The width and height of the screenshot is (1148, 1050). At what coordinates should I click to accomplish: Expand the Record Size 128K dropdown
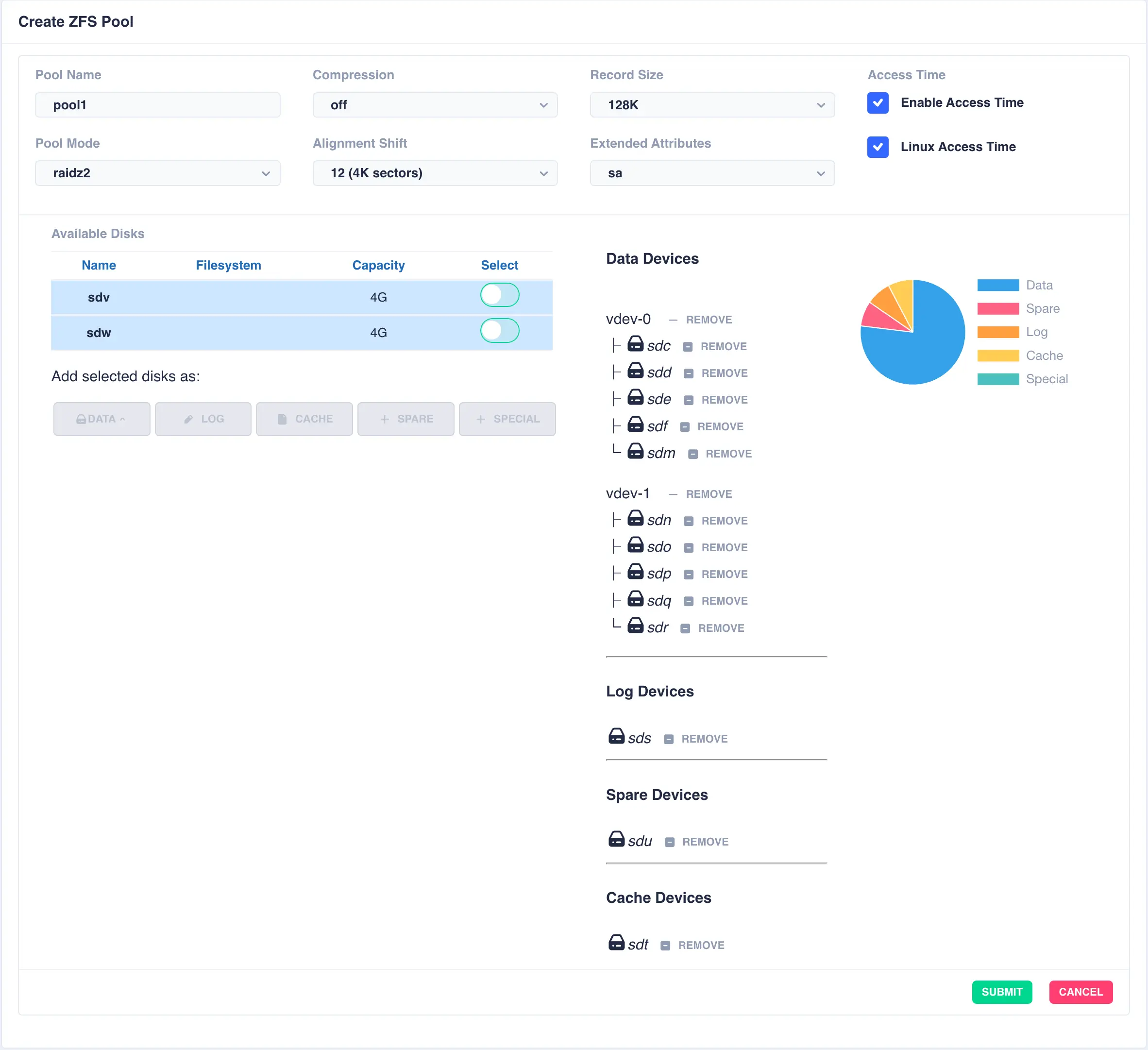click(712, 105)
